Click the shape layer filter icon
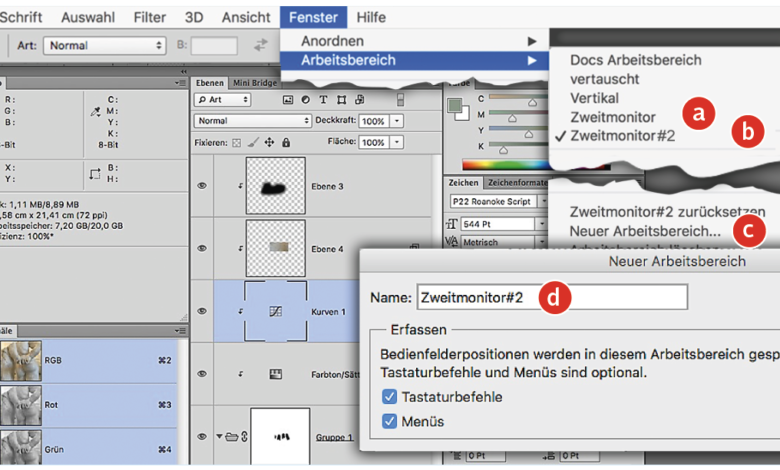The width and height of the screenshot is (780, 470). click(x=340, y=100)
